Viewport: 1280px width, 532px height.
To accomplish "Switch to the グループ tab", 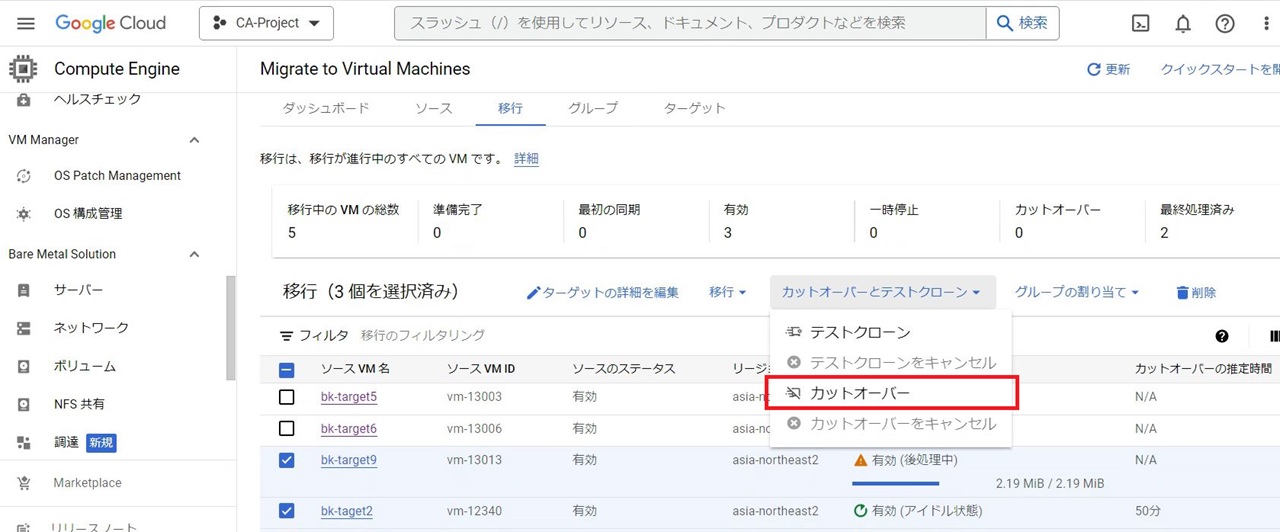I will click(593, 108).
